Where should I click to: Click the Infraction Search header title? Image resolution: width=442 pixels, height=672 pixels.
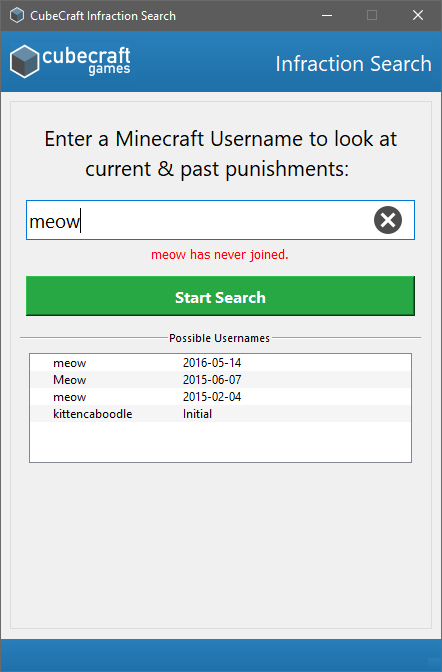(x=353, y=64)
